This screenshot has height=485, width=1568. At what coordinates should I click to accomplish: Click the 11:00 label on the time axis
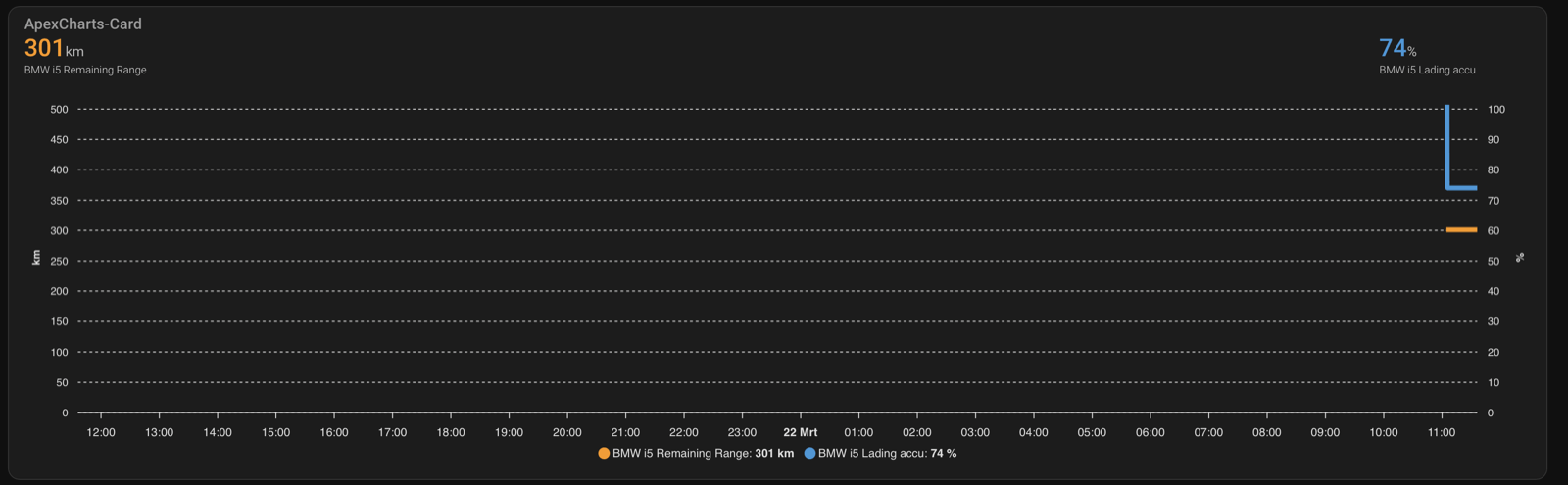[x=1442, y=432]
